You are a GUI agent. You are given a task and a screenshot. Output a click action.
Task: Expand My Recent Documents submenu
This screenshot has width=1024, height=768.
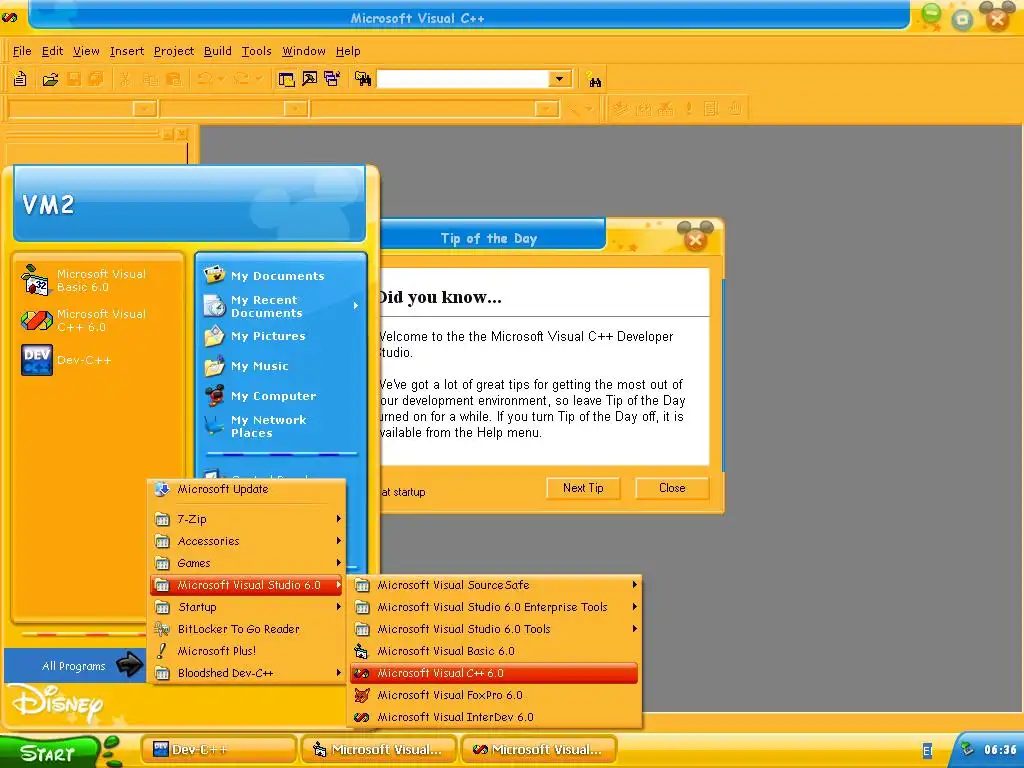pyautogui.click(x=281, y=306)
